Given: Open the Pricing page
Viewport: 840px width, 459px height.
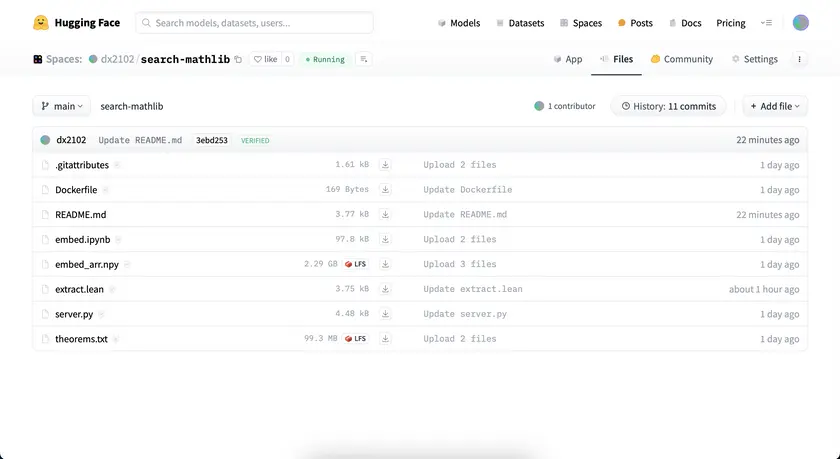Looking at the screenshot, I should click(731, 23).
